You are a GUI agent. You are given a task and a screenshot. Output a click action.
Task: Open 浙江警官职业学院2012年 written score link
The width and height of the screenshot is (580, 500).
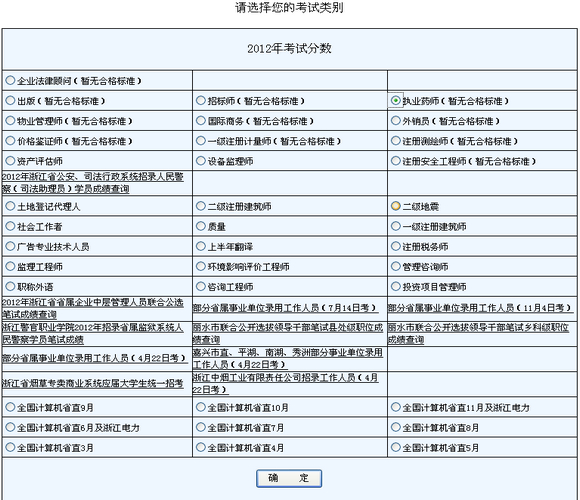tap(93, 334)
